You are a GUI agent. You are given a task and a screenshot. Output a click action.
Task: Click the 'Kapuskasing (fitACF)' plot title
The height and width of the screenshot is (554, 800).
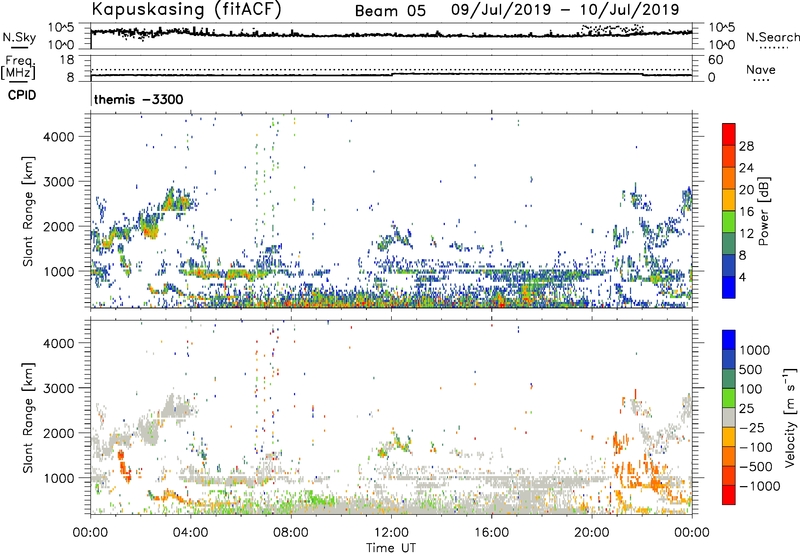pyautogui.click(x=186, y=9)
